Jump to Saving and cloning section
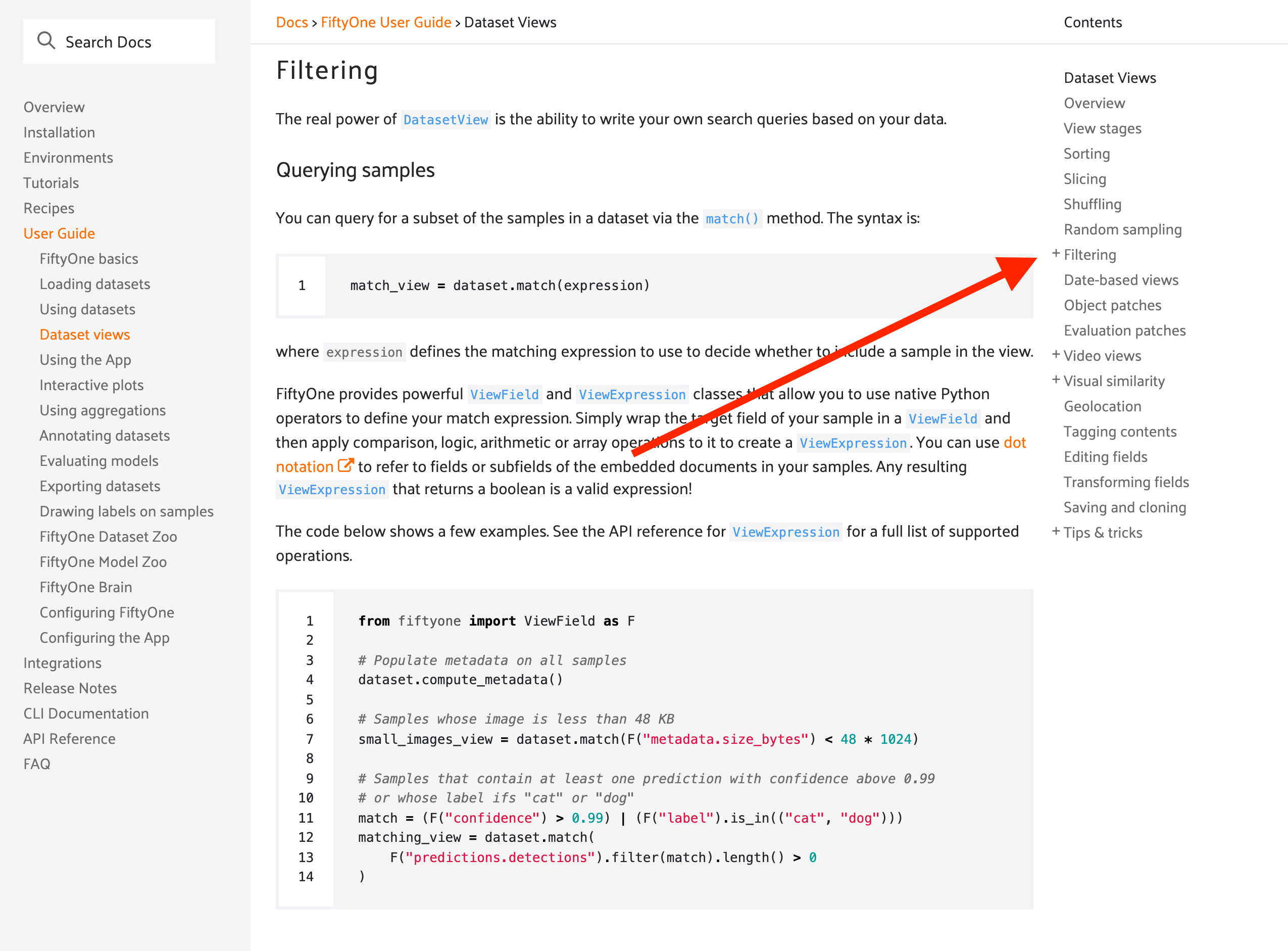Image resolution: width=1288 pixels, height=951 pixels. (1125, 508)
